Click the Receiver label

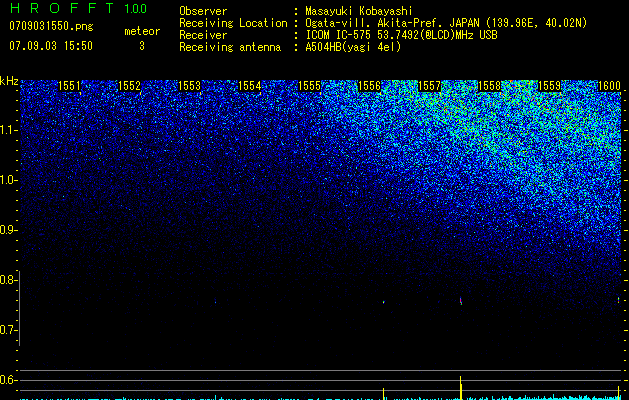point(203,35)
